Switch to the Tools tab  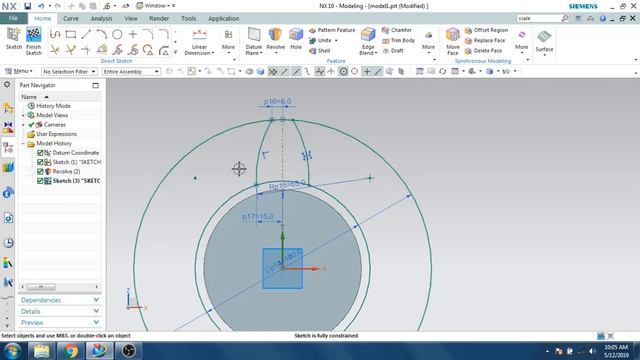(189, 18)
